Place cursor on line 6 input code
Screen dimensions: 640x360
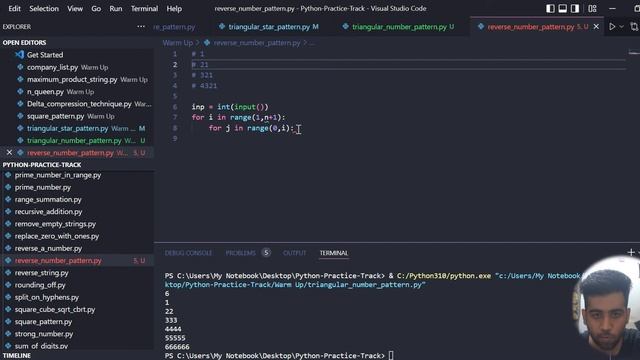[x=230, y=107]
